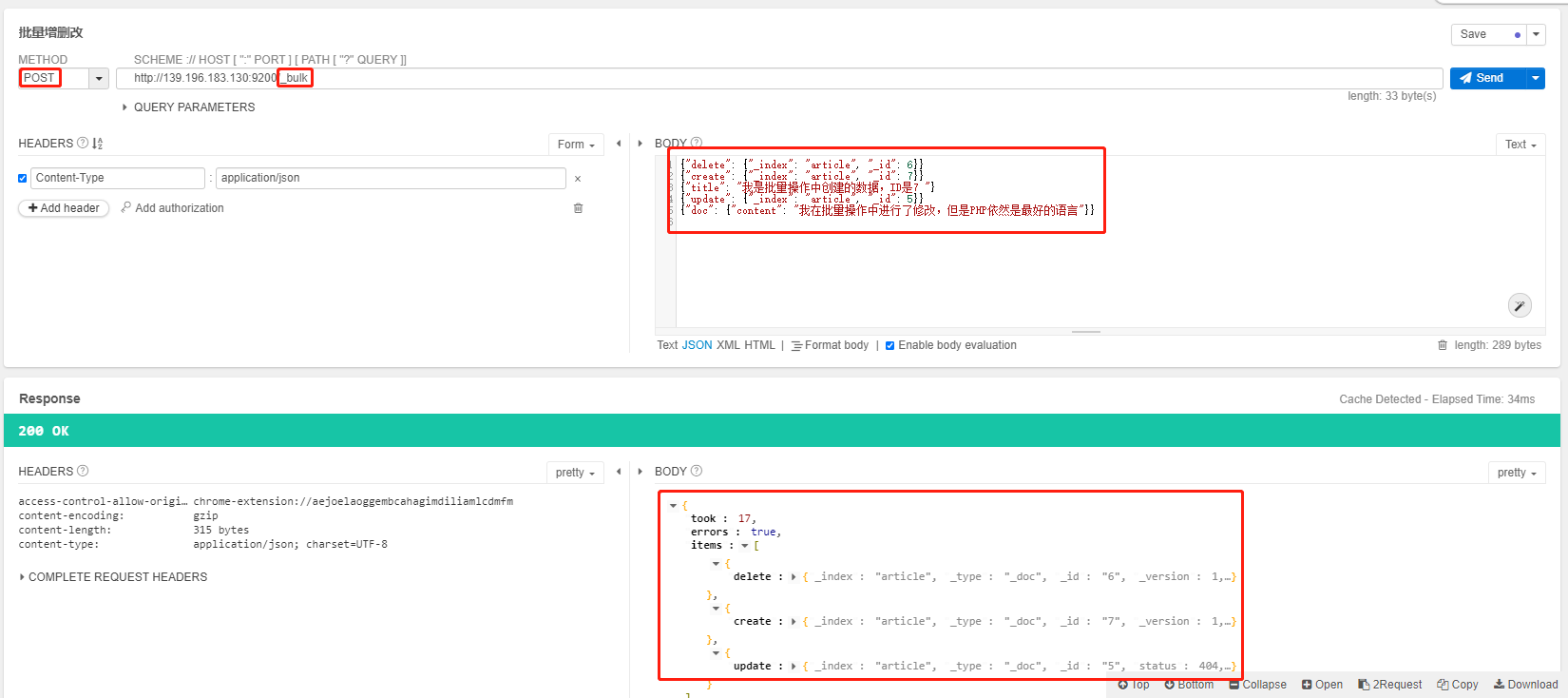Send the POST request
1568x698 pixels.
click(x=1488, y=79)
